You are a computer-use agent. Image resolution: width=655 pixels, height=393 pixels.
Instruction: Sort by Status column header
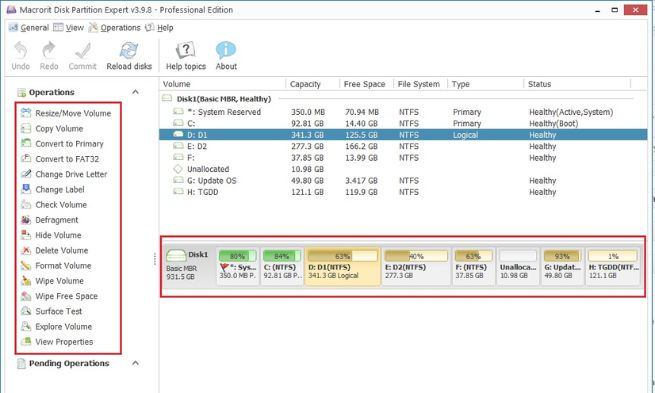point(577,84)
